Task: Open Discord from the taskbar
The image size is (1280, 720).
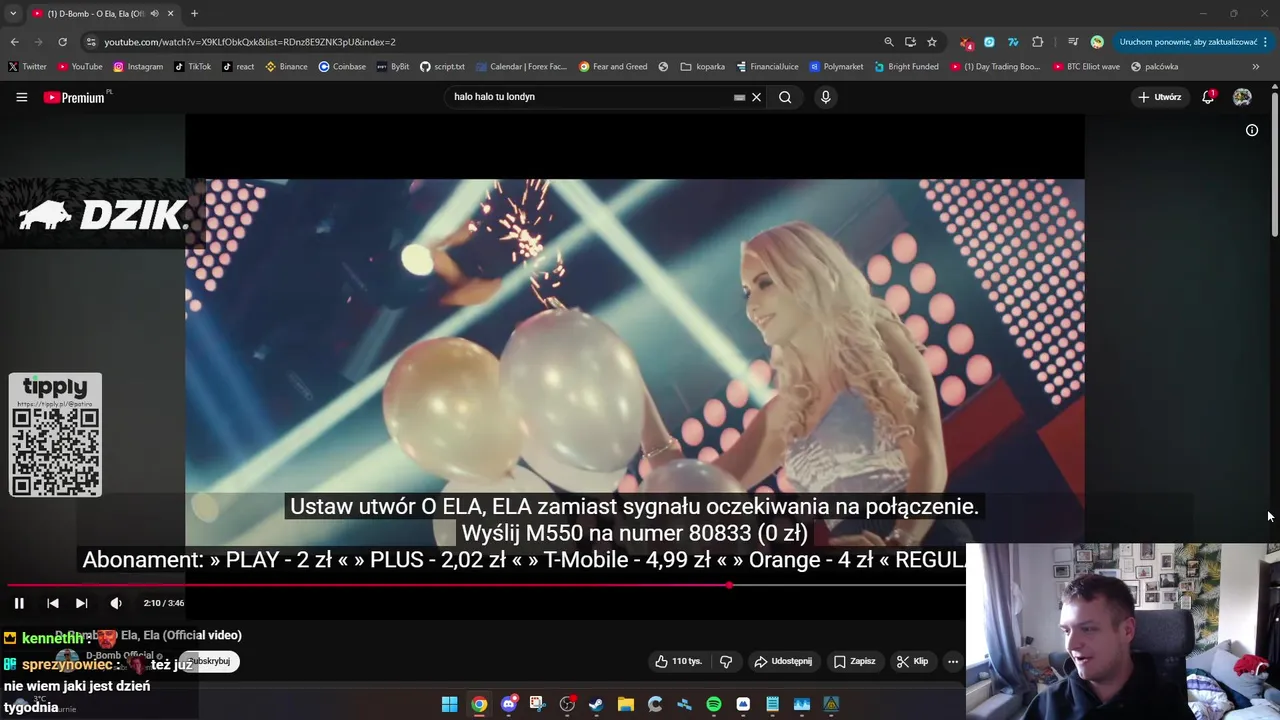Action: (x=509, y=704)
